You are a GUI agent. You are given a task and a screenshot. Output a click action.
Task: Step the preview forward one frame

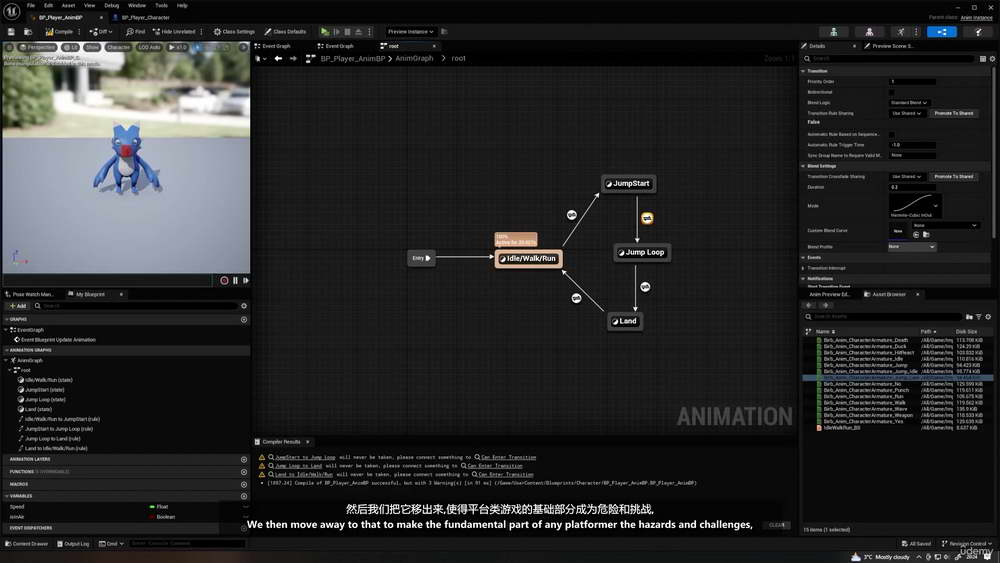click(x=246, y=280)
